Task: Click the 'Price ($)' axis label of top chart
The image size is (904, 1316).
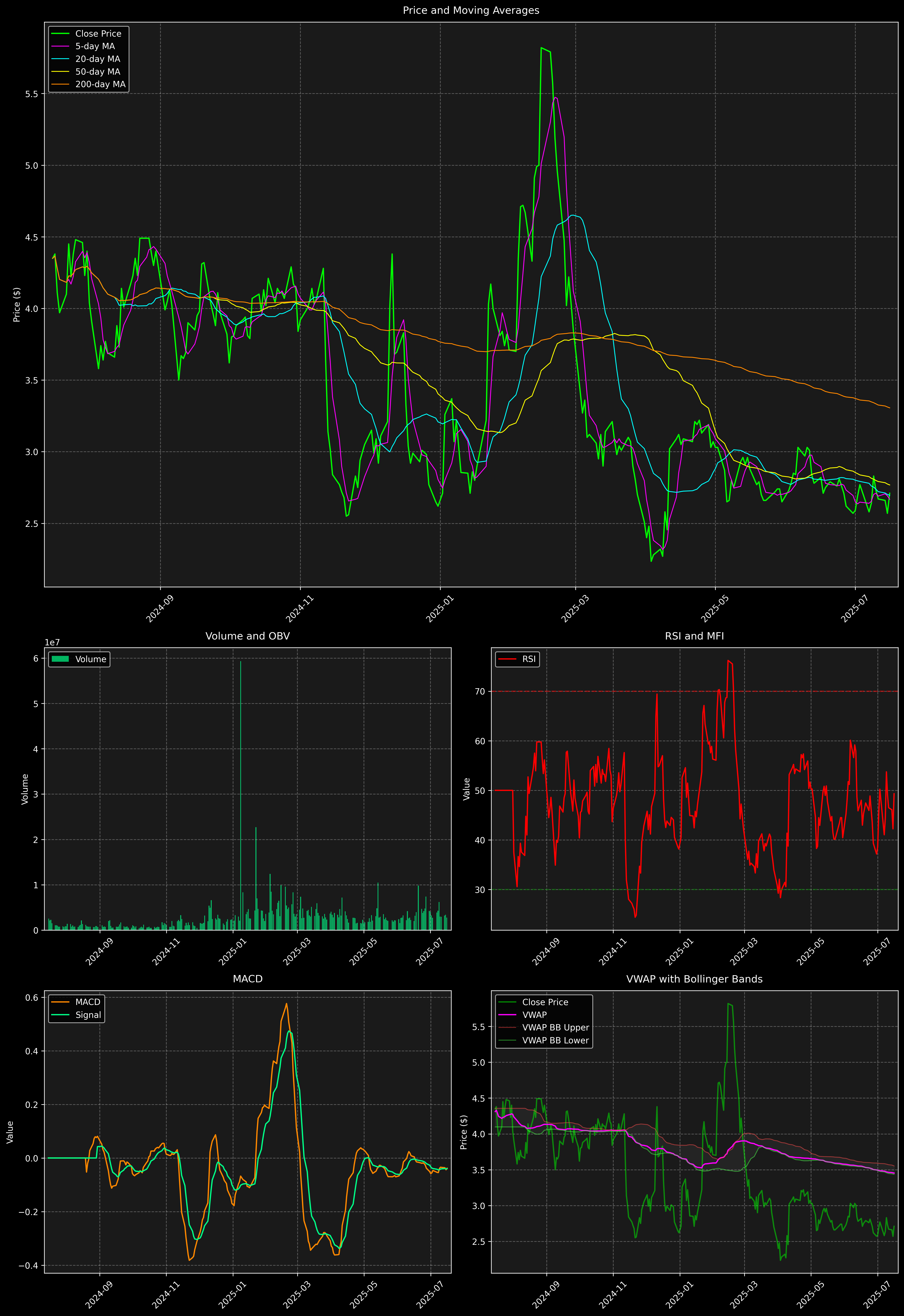Action: (17, 305)
